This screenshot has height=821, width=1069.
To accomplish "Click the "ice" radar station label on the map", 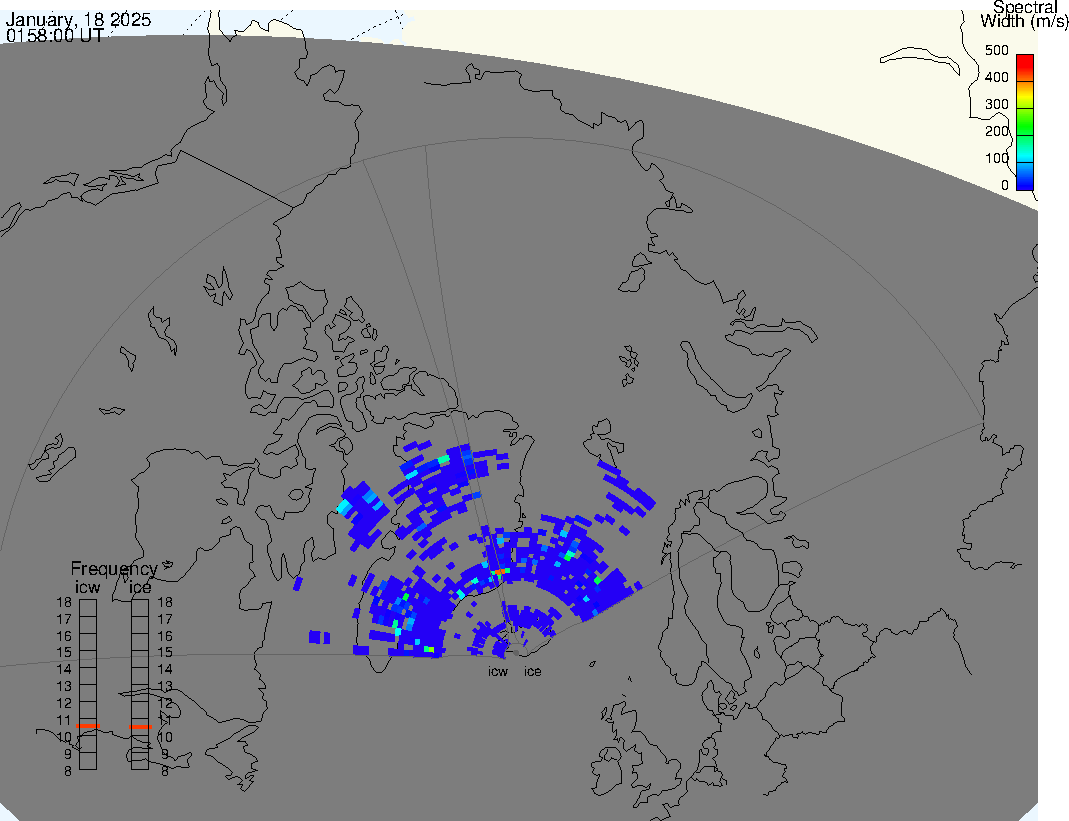I will [x=532, y=672].
